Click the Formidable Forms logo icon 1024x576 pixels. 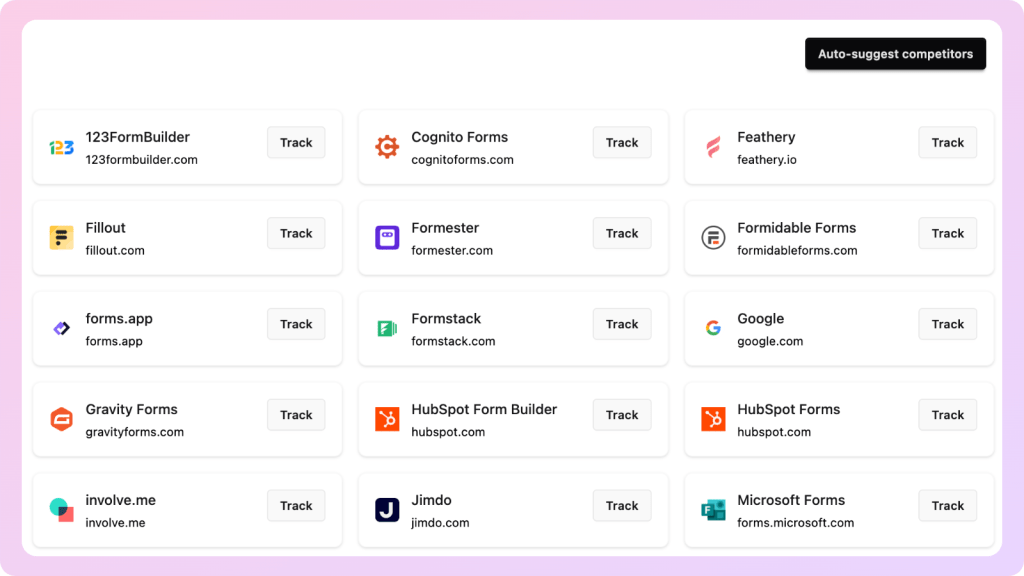coord(713,238)
